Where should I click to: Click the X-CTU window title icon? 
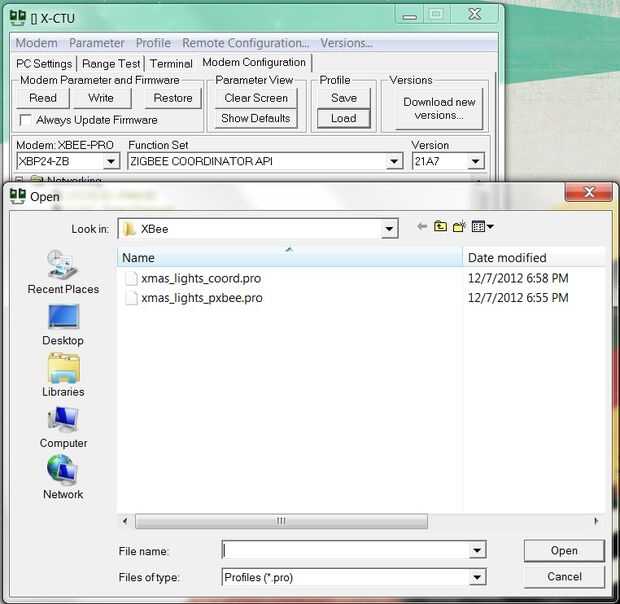coord(17,18)
